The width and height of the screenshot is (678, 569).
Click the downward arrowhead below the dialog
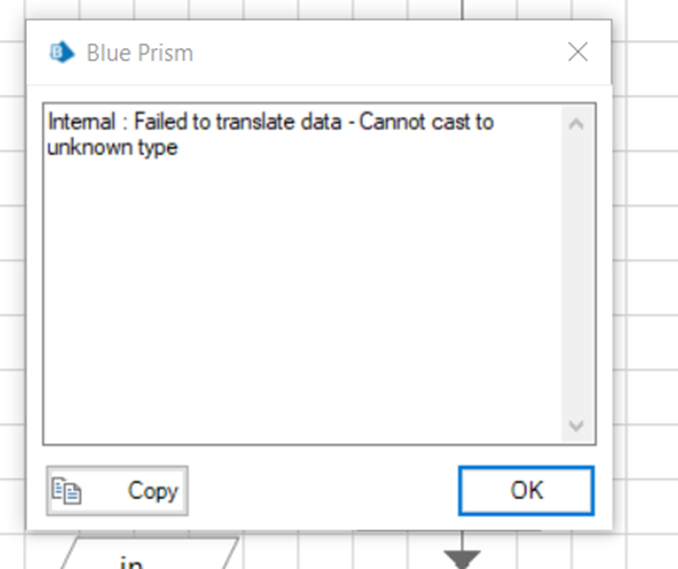coord(462,558)
